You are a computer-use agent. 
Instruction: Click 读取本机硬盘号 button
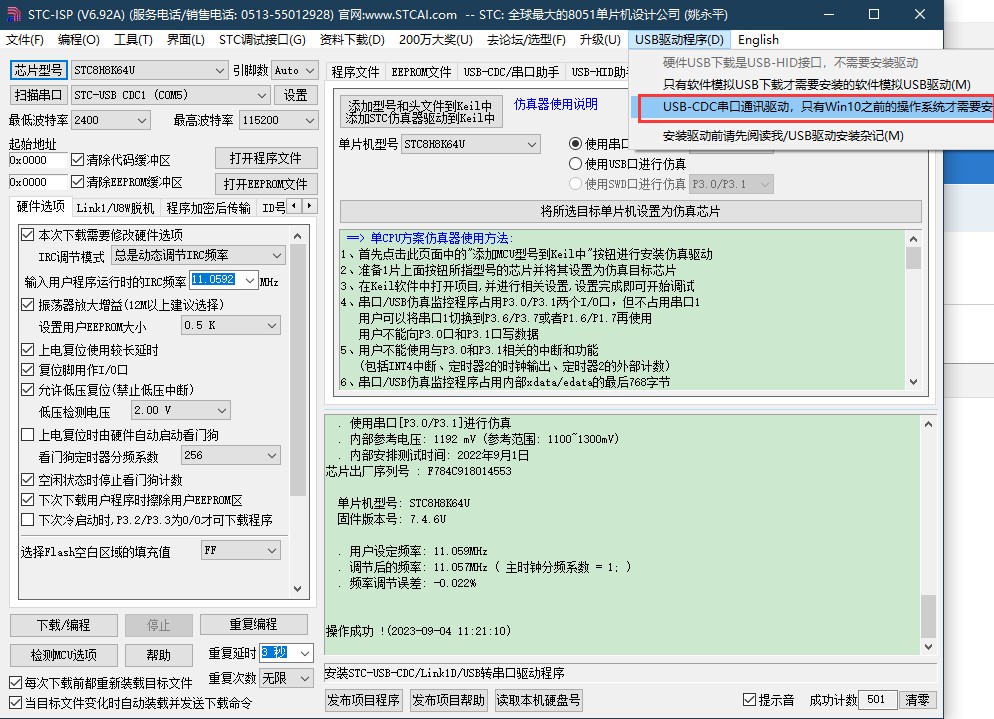[538, 700]
